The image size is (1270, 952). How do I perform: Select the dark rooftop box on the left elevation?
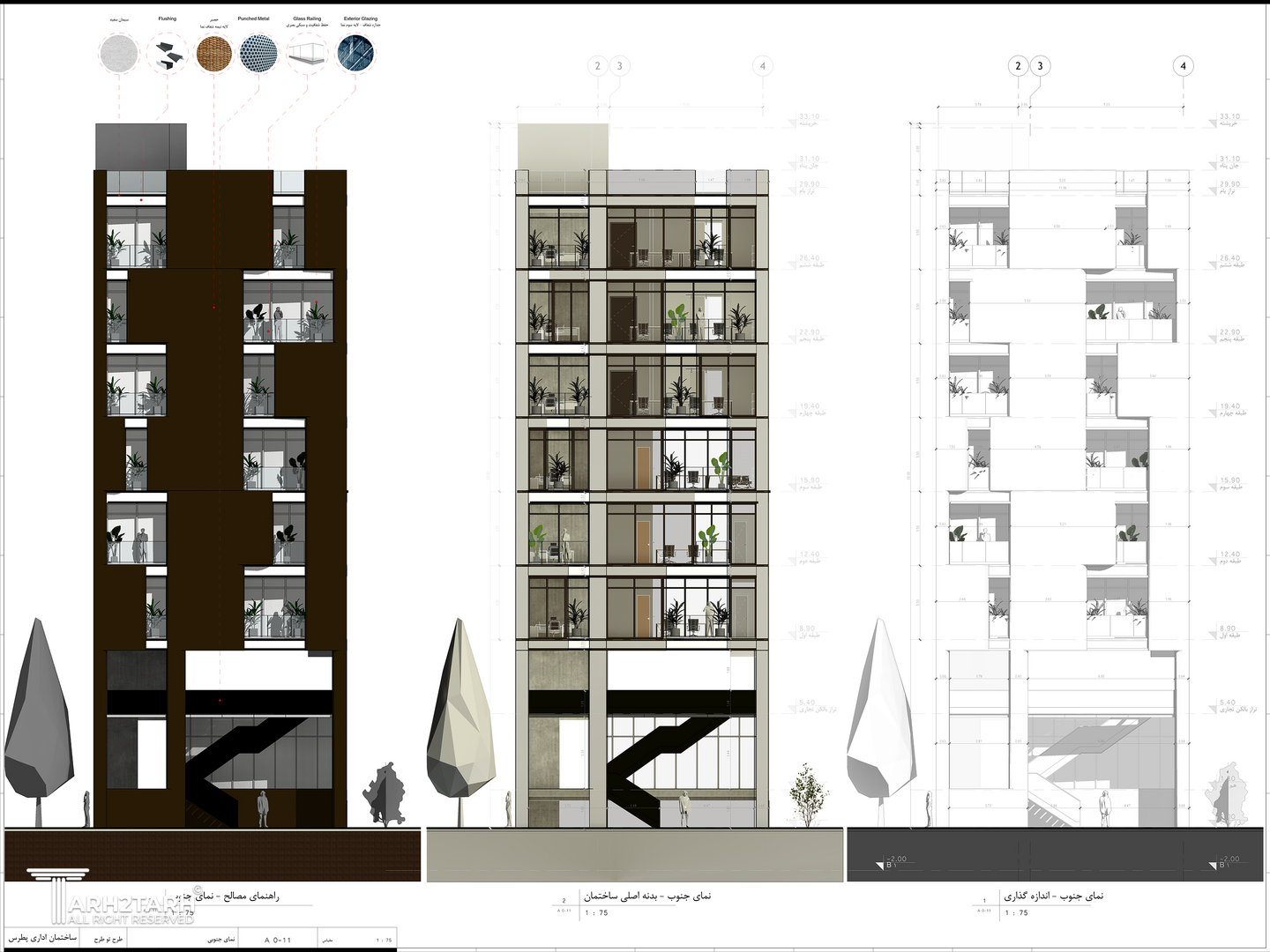141,145
